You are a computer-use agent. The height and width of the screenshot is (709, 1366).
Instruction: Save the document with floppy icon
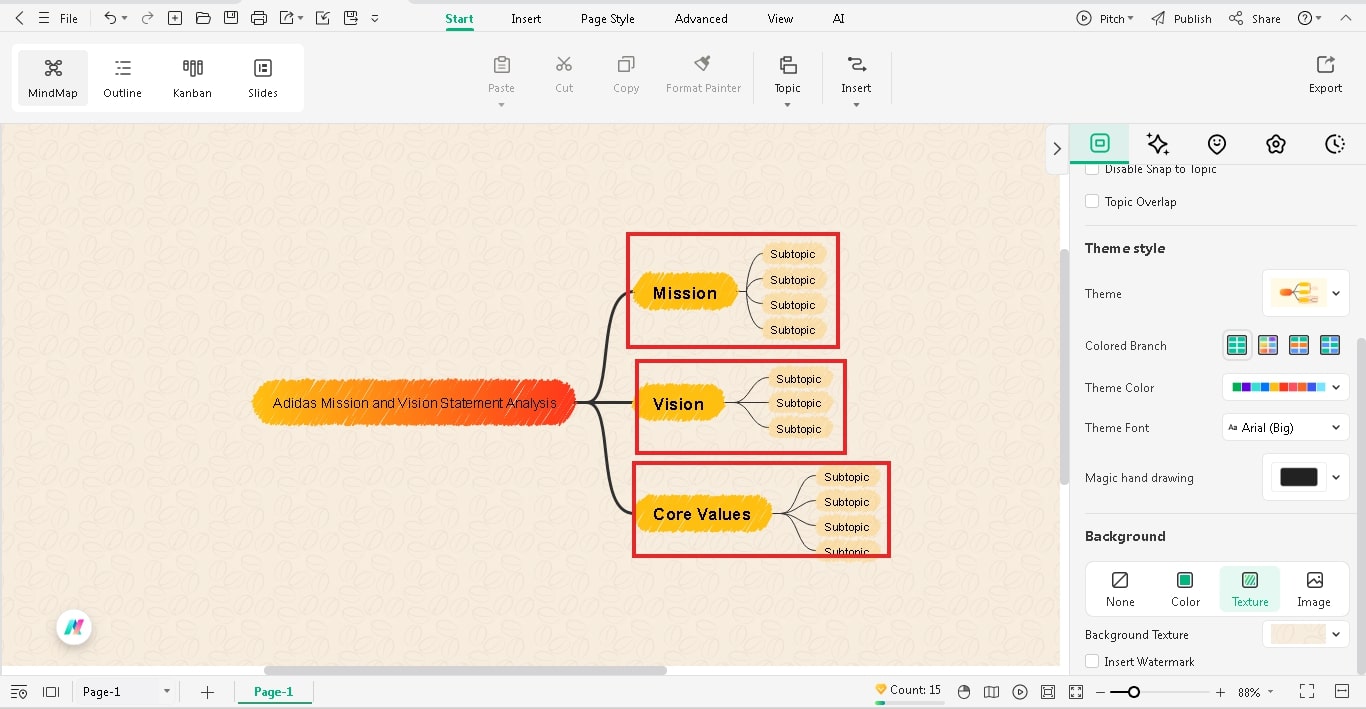point(231,18)
